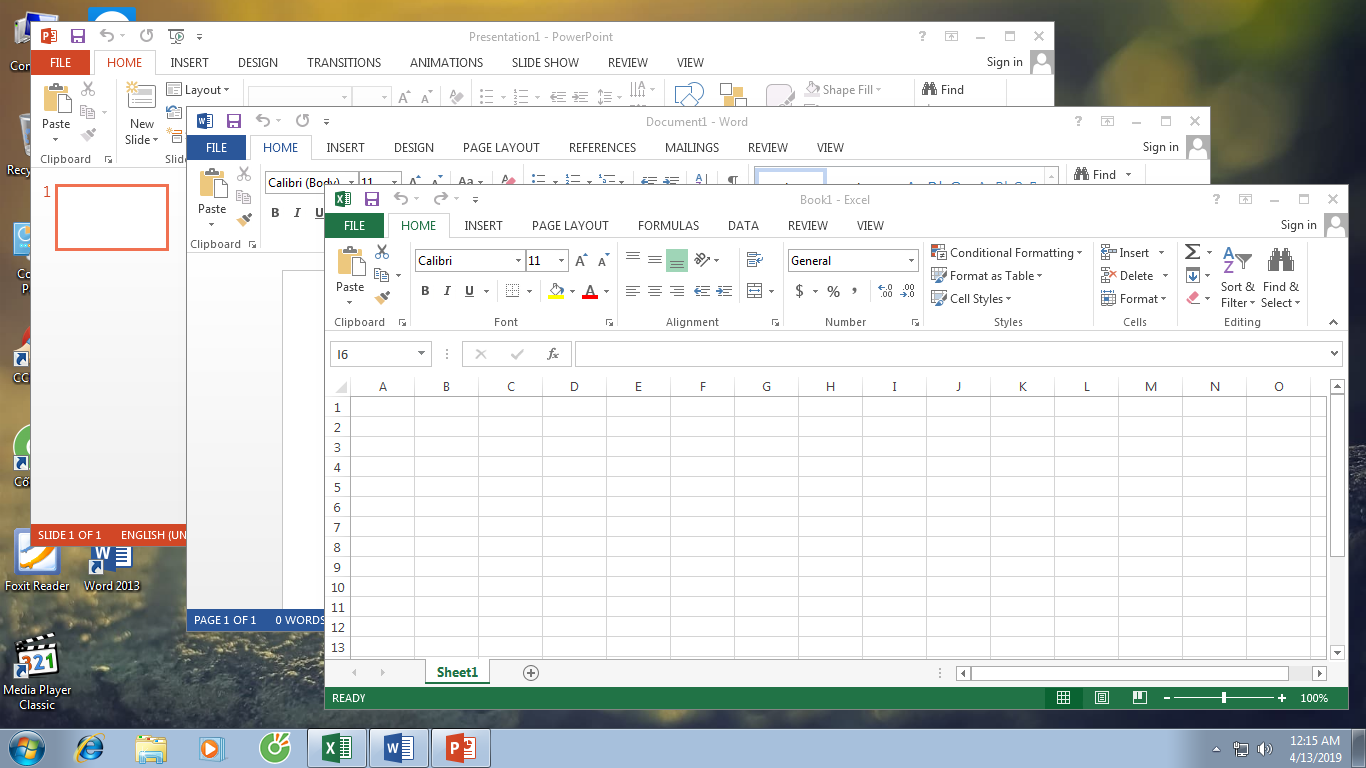Add a new sheet with plus icon
The width and height of the screenshot is (1366, 768).
(531, 673)
